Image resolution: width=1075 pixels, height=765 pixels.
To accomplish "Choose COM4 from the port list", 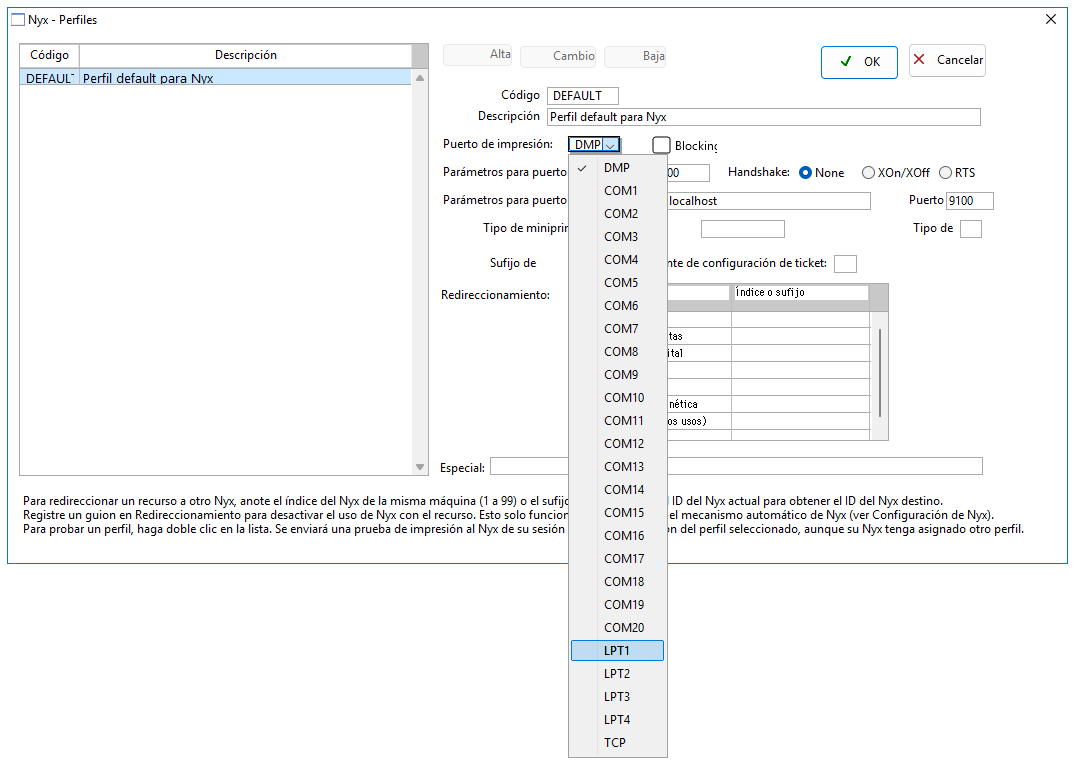I will coord(617,260).
